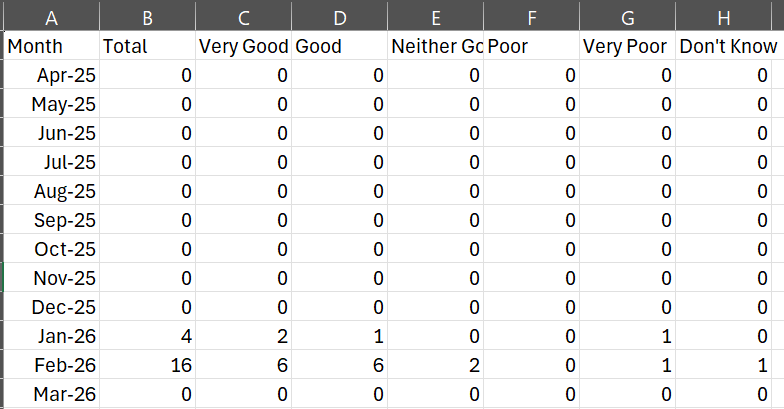Select the Mar-26 month cell
Viewport: 784px width, 409px height.
tap(50, 394)
